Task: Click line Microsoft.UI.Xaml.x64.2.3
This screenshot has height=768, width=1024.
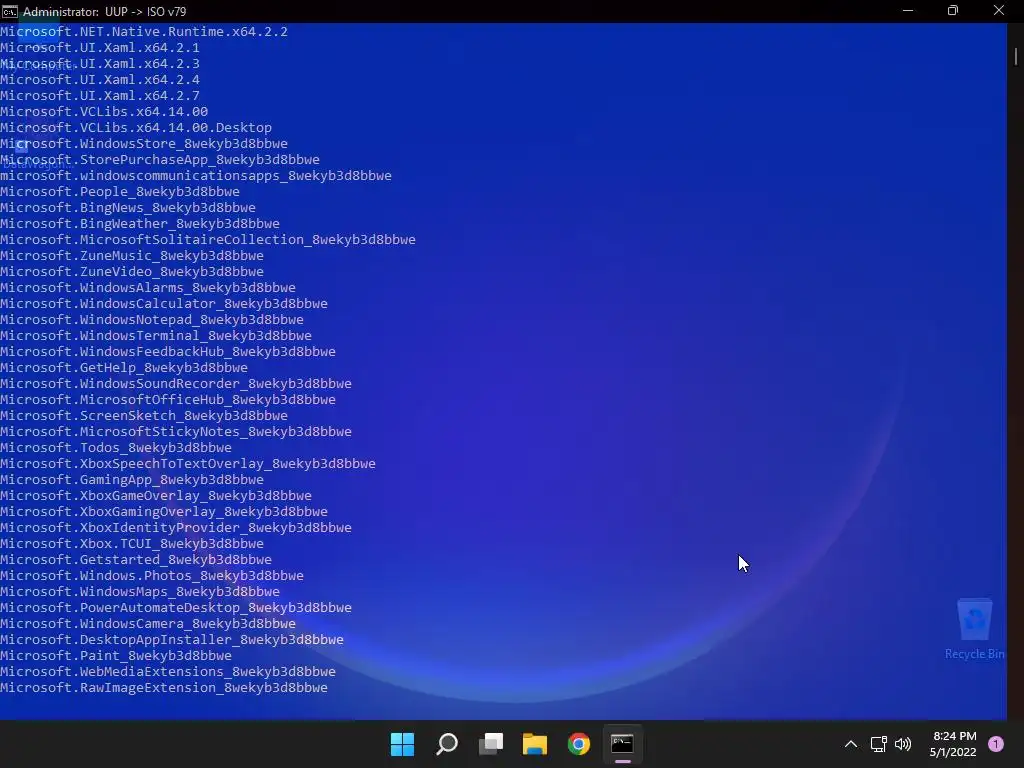Action: point(100,63)
